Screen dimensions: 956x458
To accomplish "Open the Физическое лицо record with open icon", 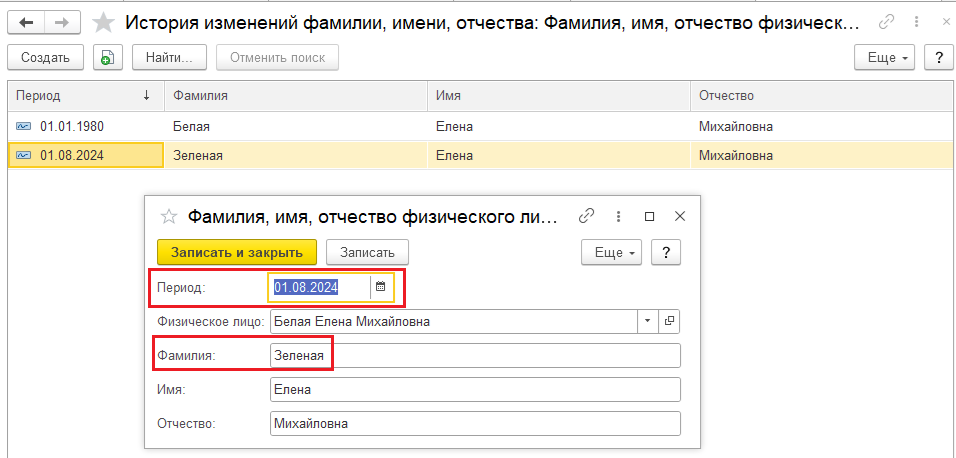I will [x=669, y=321].
